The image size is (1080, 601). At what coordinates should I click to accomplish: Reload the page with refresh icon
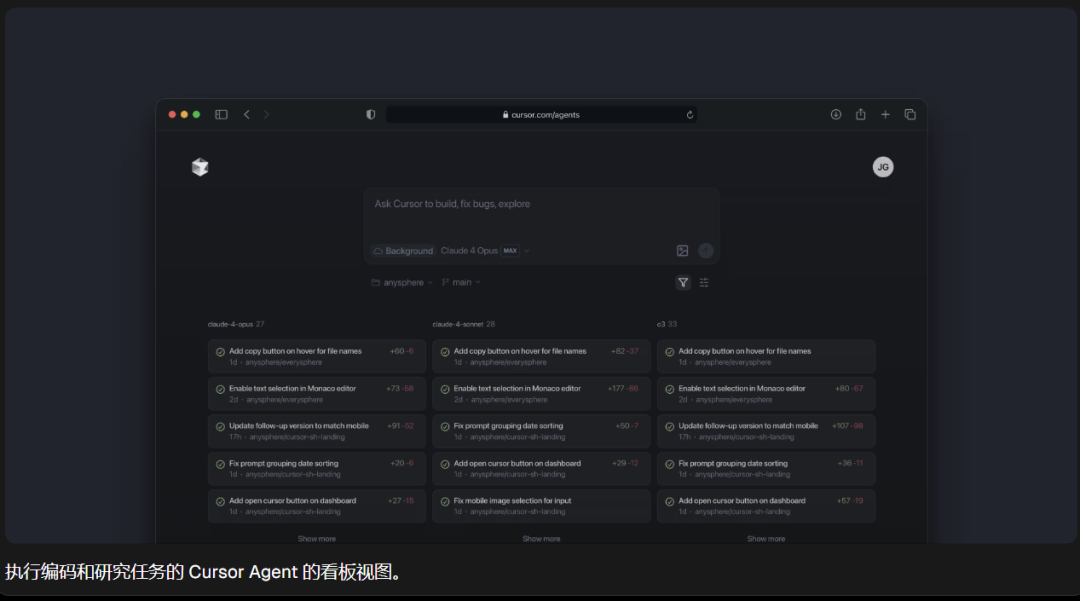point(689,115)
